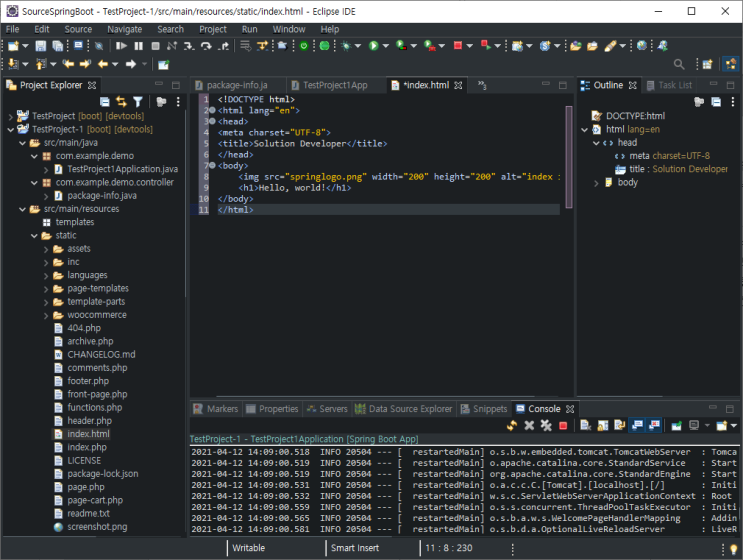Open the Navigate menu
This screenshot has width=743, height=560.
[x=124, y=29]
